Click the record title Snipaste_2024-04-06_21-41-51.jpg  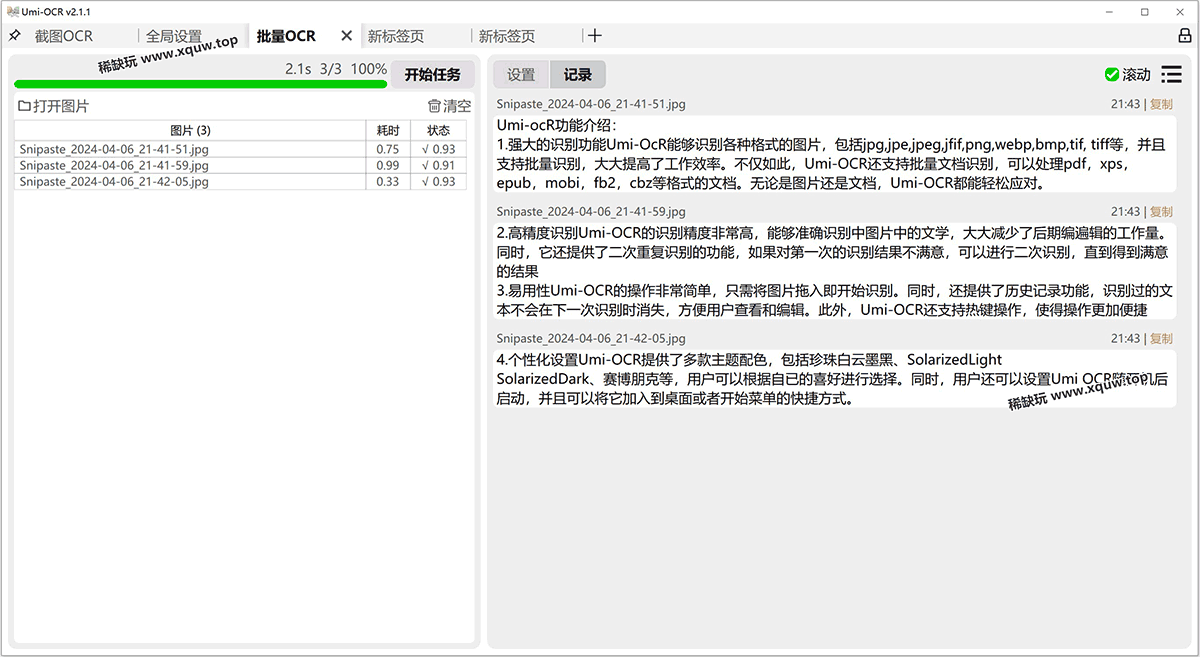point(591,104)
